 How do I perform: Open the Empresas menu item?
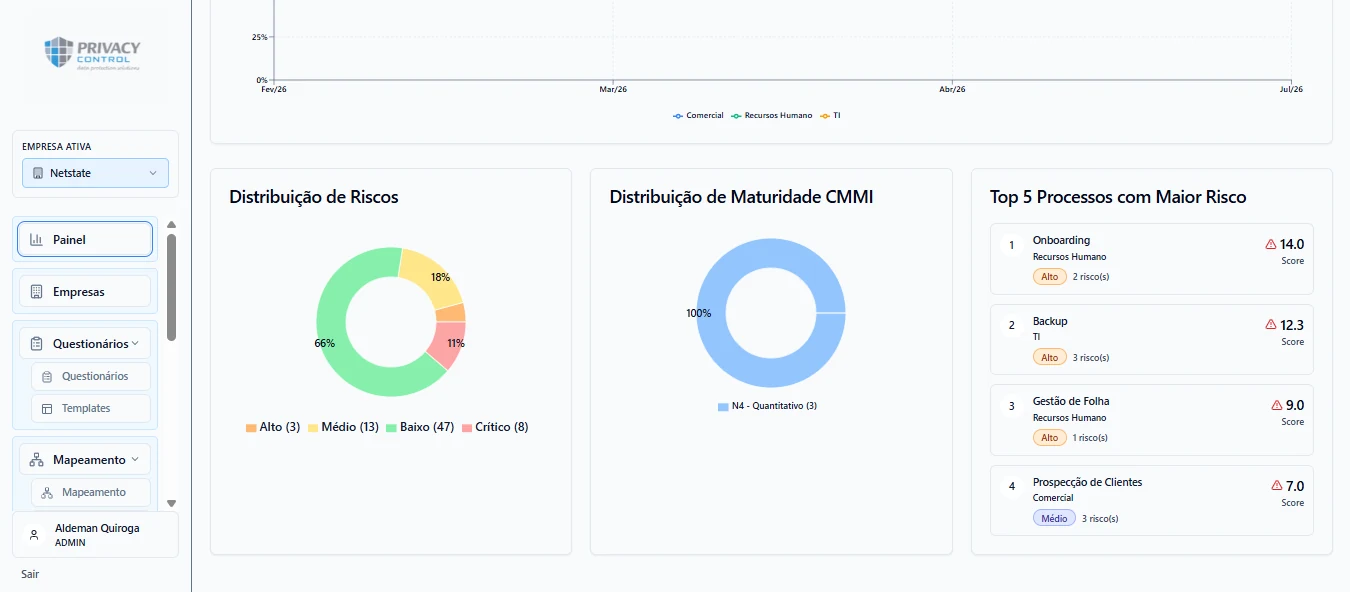point(85,292)
